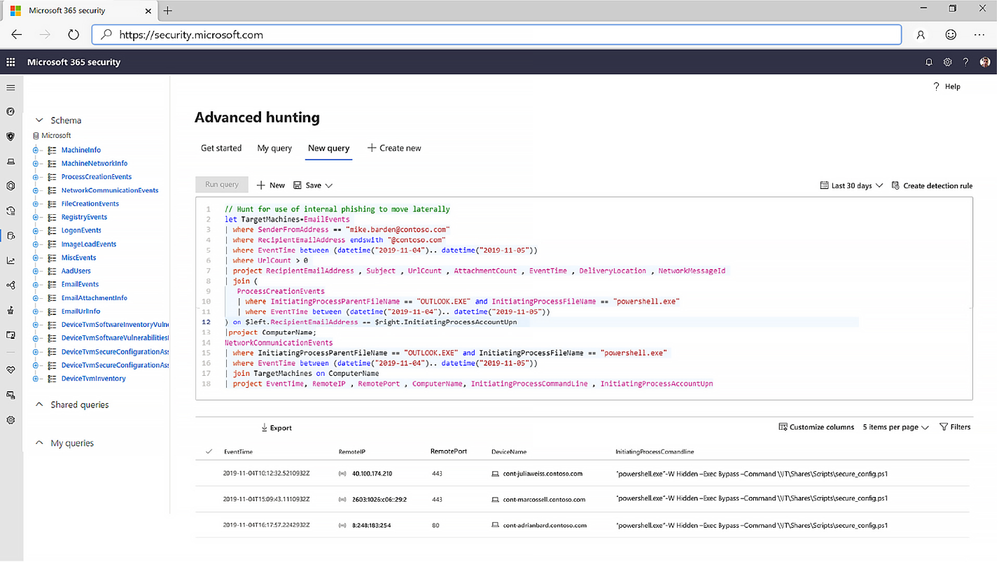The width and height of the screenshot is (999, 562).
Task: Click the hunting icon in left sidebar
Action: (11, 235)
